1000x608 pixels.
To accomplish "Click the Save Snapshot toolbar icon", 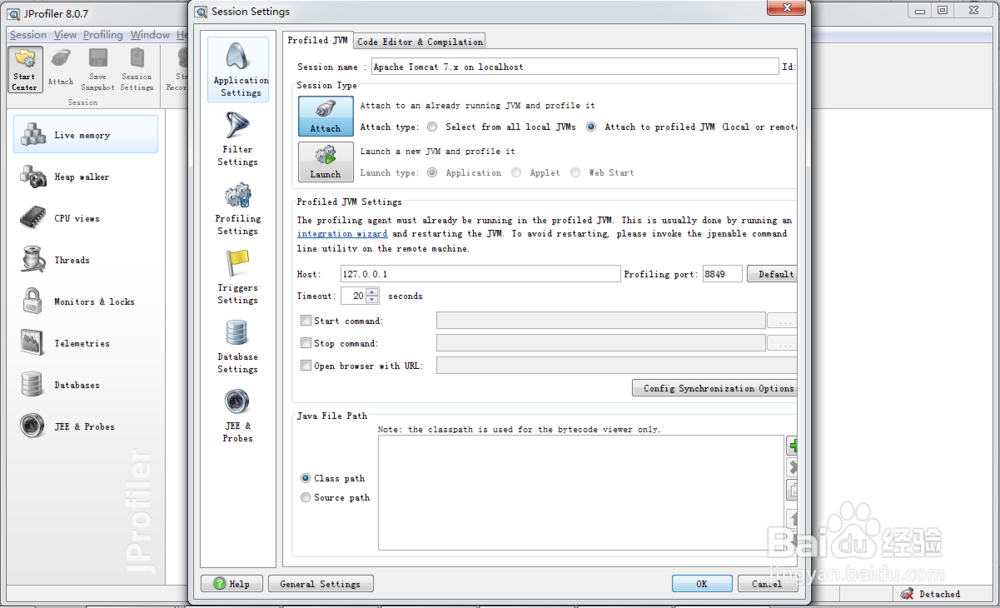I will 98,70.
